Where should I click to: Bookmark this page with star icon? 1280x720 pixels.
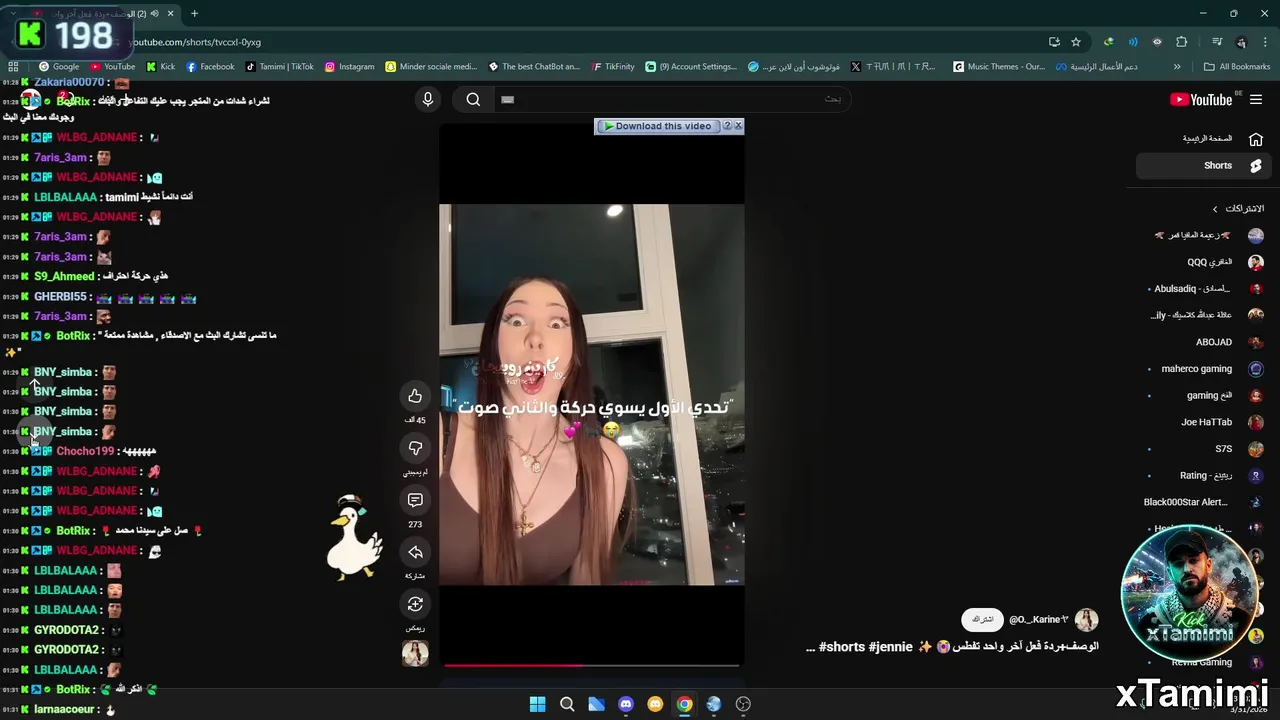pos(1076,42)
